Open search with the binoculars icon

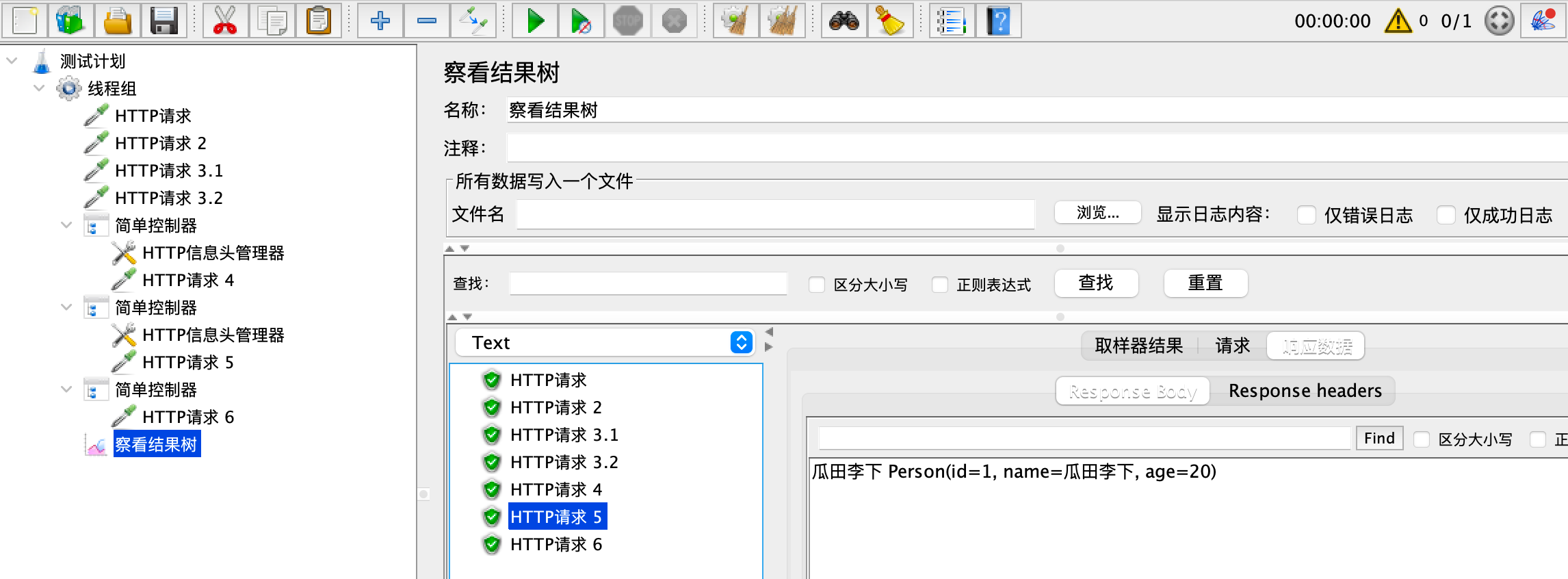point(844,21)
